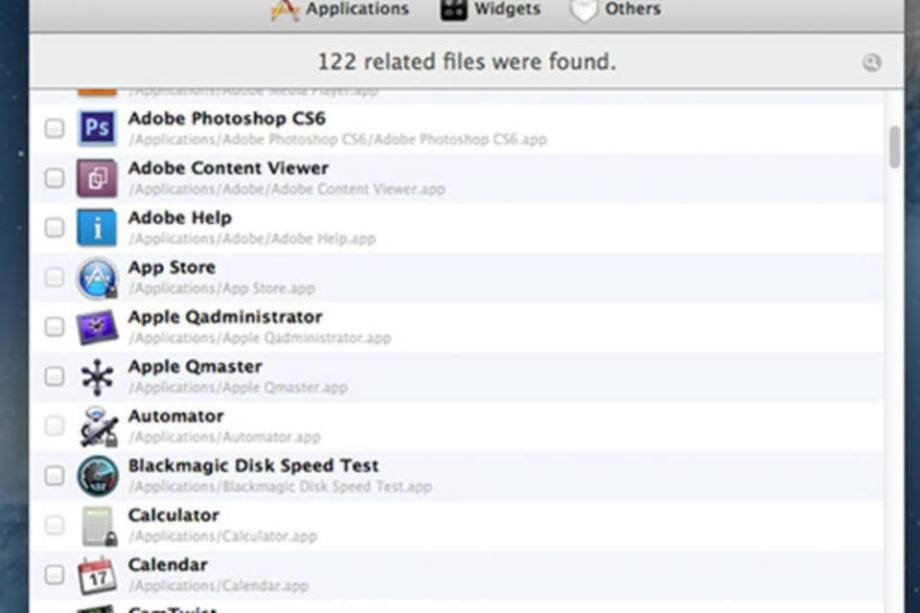Click the vertical scrollbar thumb
This screenshot has width=920, height=613.
[x=895, y=147]
